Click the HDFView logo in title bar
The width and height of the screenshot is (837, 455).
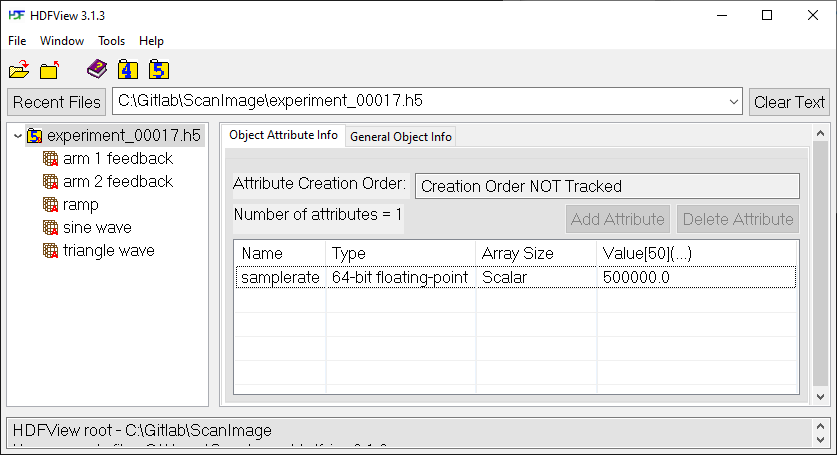(17, 15)
